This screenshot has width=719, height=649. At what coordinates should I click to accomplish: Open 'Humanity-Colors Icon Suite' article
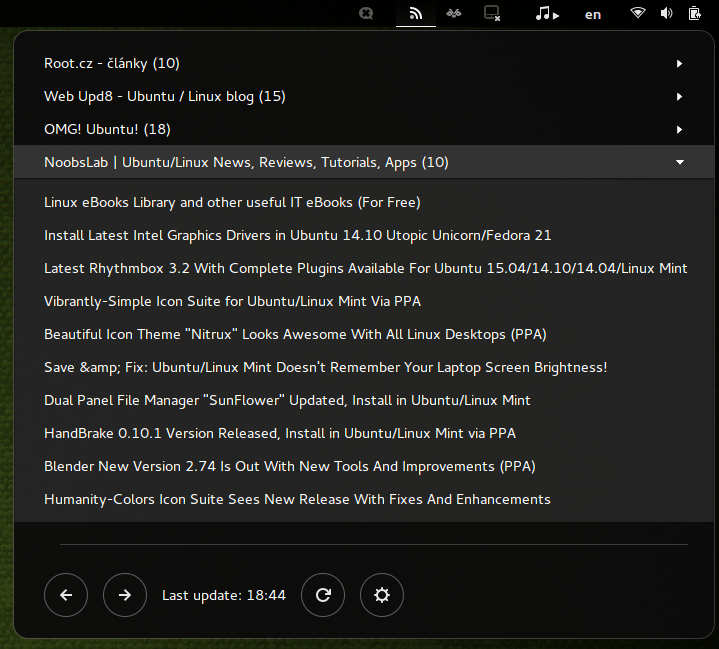[x=364, y=499]
